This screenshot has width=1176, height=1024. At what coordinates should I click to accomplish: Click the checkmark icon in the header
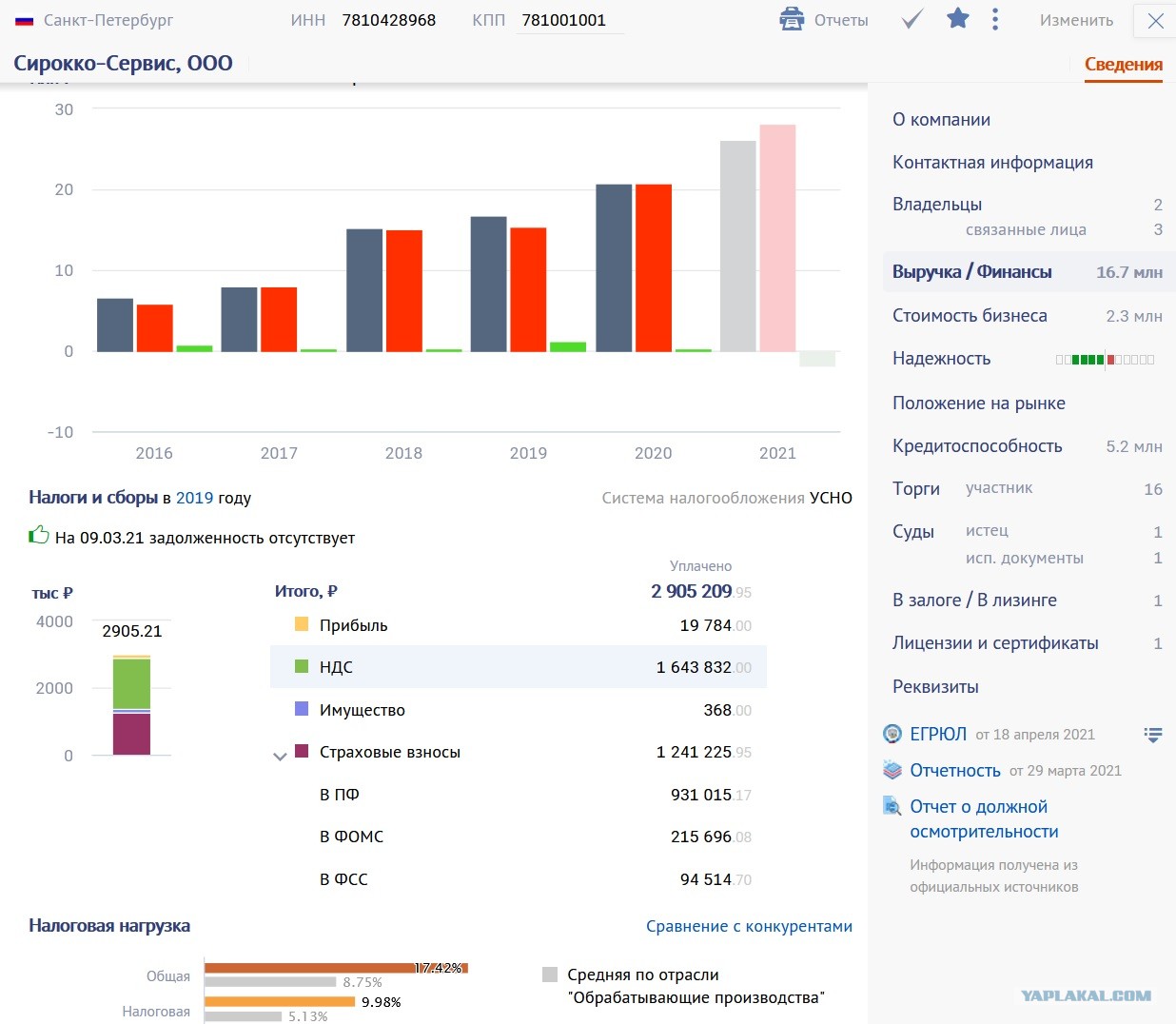(911, 19)
